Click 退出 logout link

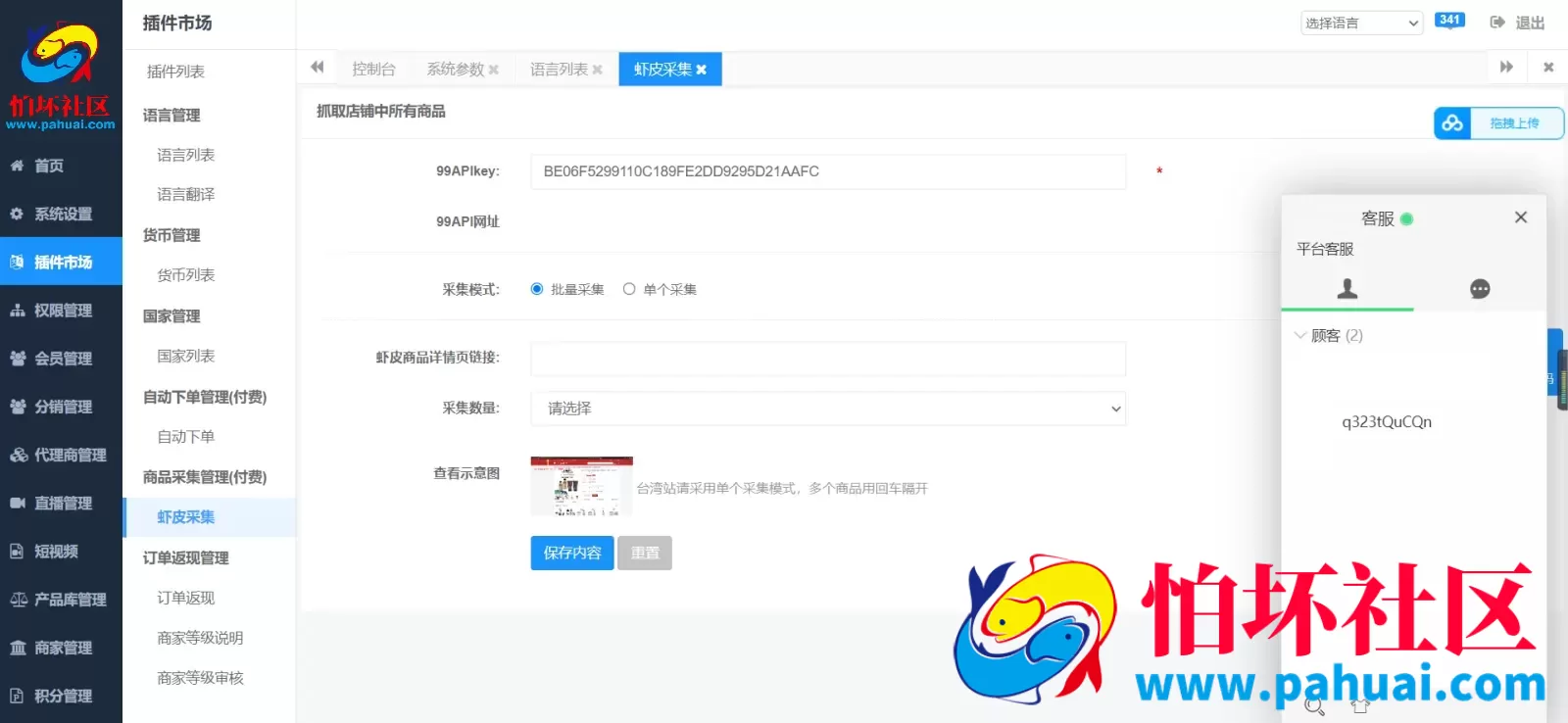1530,23
